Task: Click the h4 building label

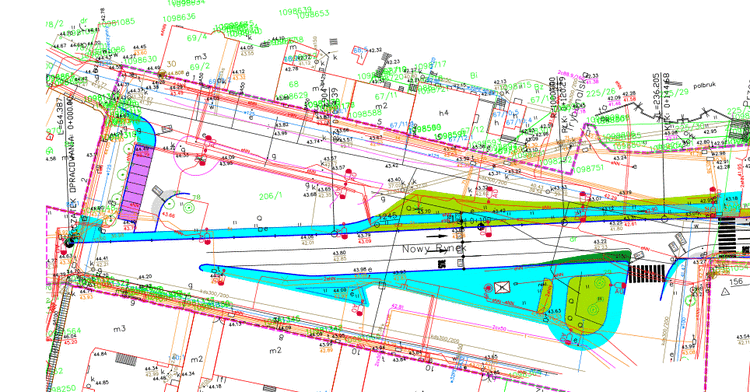Action: coord(444,113)
